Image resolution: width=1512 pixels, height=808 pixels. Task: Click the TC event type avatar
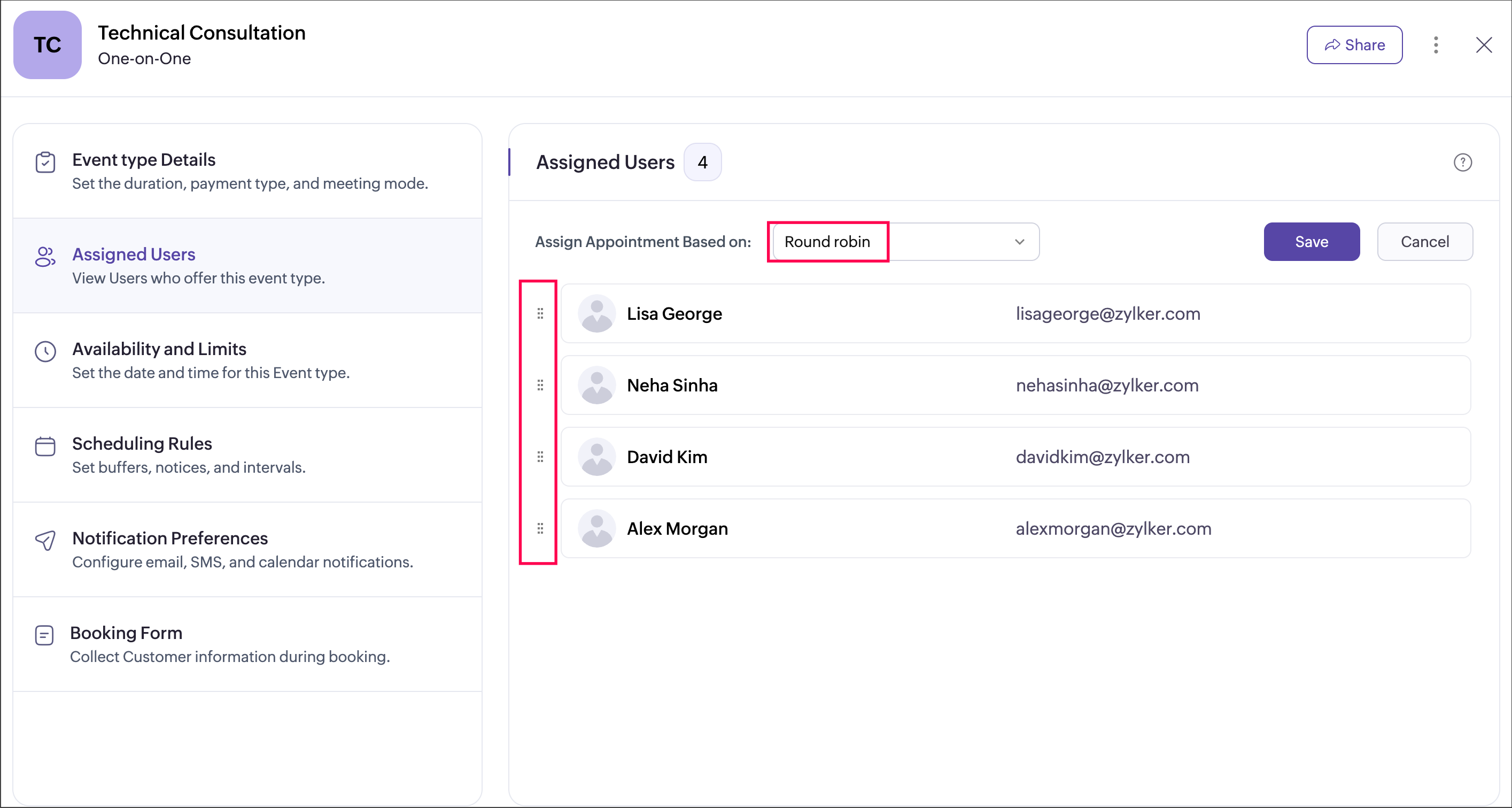click(48, 45)
